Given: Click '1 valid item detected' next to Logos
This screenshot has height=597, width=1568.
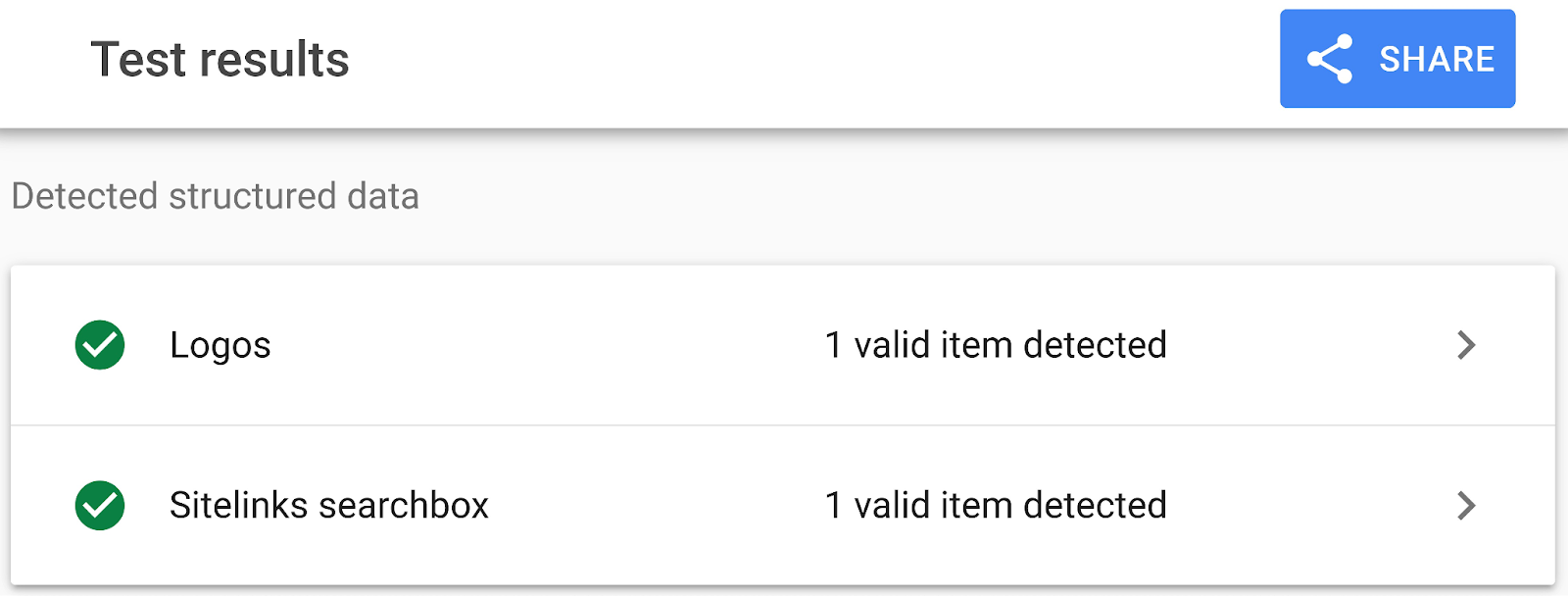Looking at the screenshot, I should [x=997, y=344].
